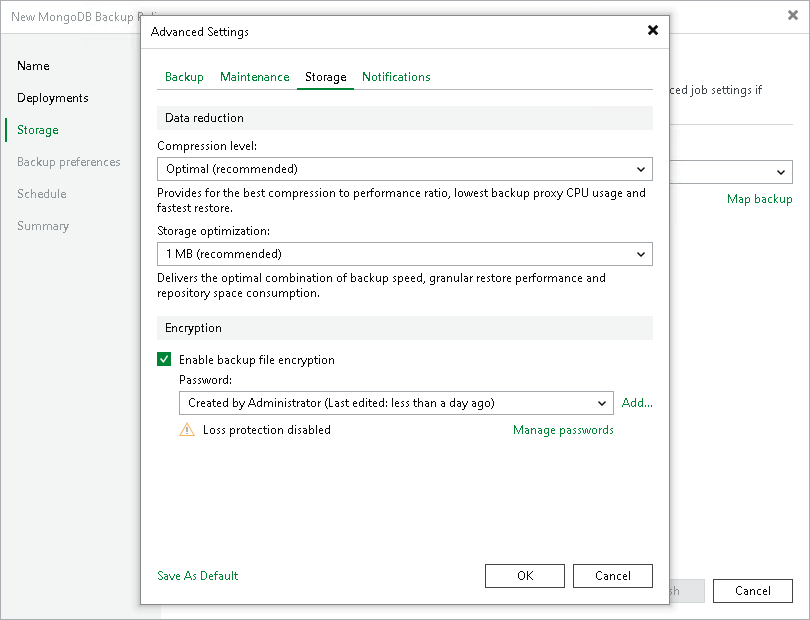The width and height of the screenshot is (810, 620).
Task: Click the Add... password link
Action: (x=637, y=402)
